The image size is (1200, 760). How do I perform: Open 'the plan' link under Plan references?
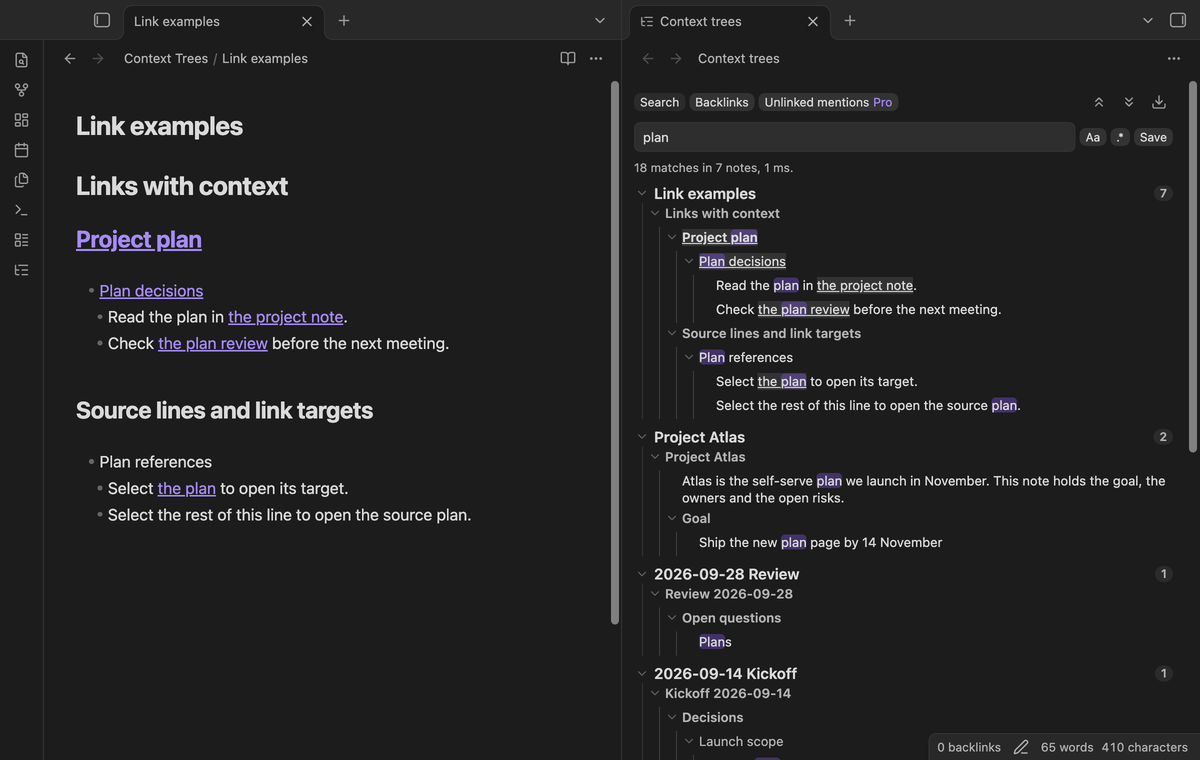[187, 489]
